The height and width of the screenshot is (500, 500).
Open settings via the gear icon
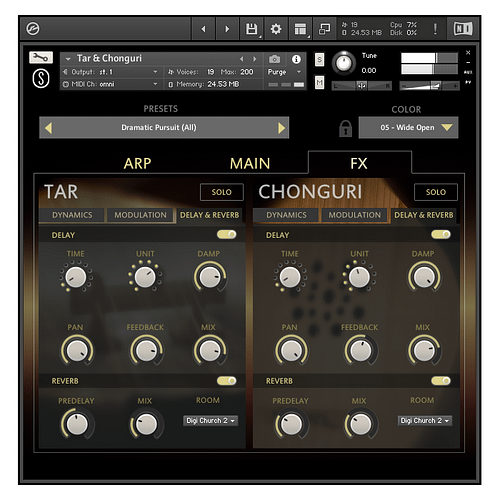pos(276,29)
